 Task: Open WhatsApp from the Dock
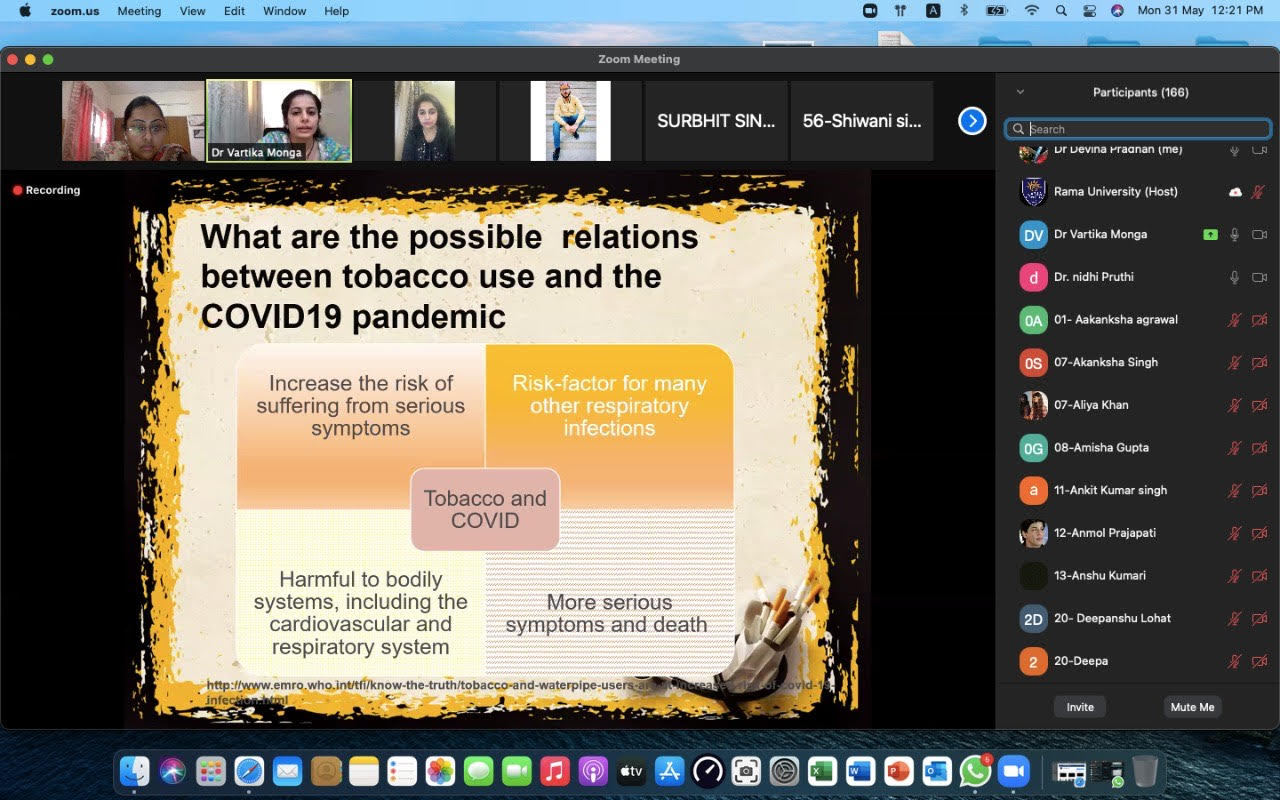(975, 771)
